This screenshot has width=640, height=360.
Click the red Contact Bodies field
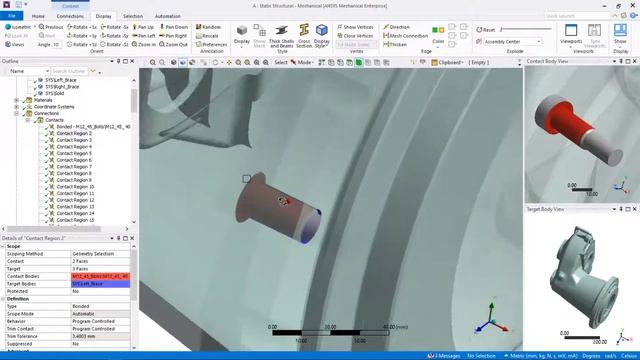[100, 276]
